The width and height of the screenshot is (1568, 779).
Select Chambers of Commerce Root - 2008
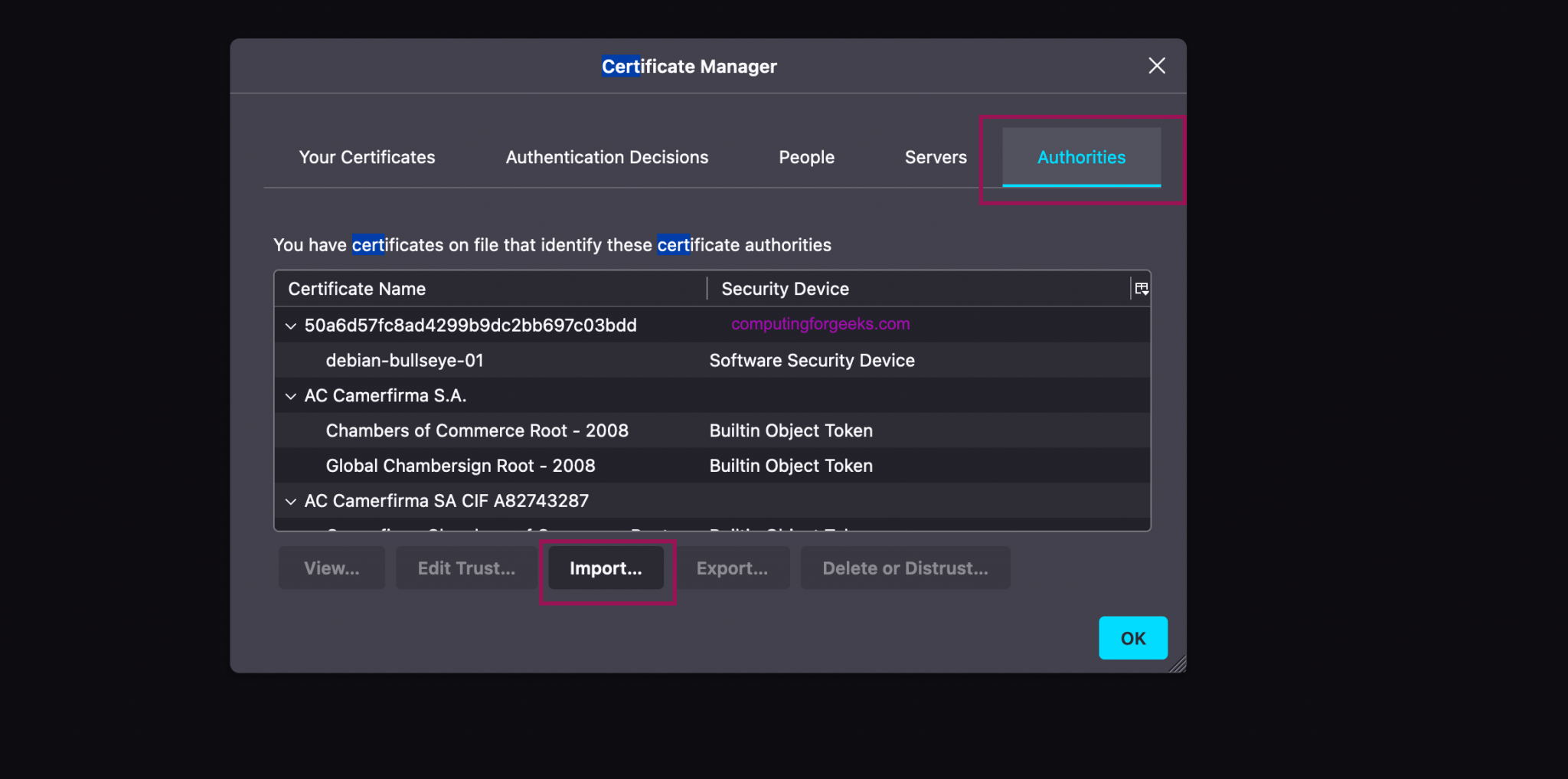point(477,430)
